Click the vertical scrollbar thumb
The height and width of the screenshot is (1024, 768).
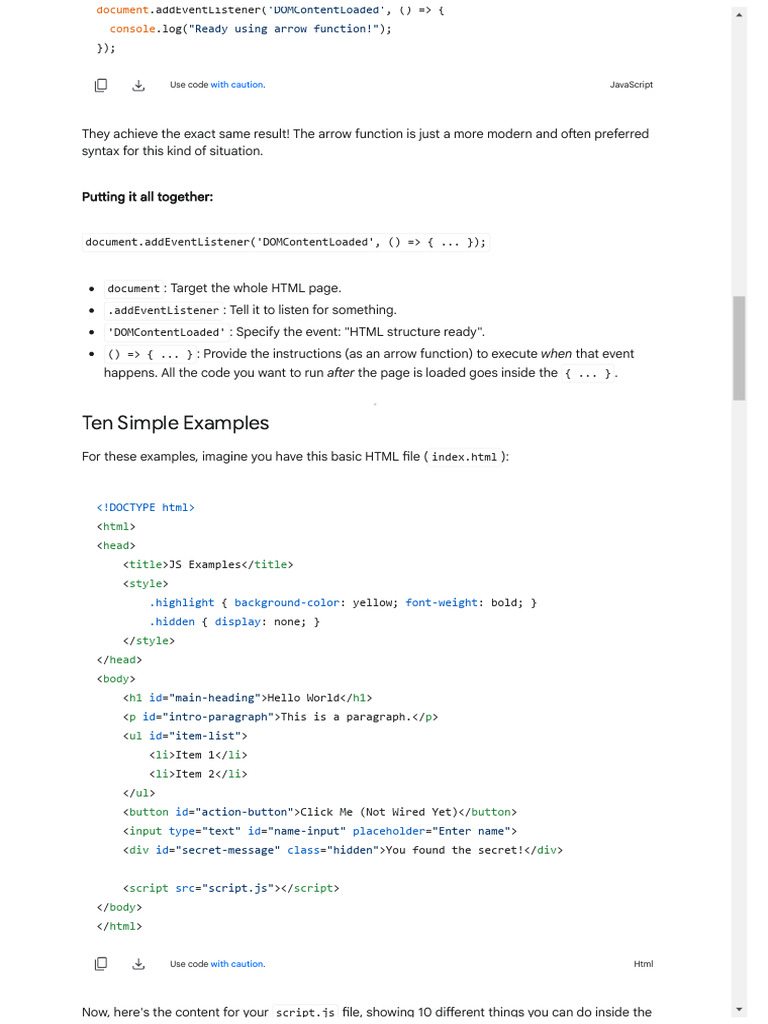[739, 347]
